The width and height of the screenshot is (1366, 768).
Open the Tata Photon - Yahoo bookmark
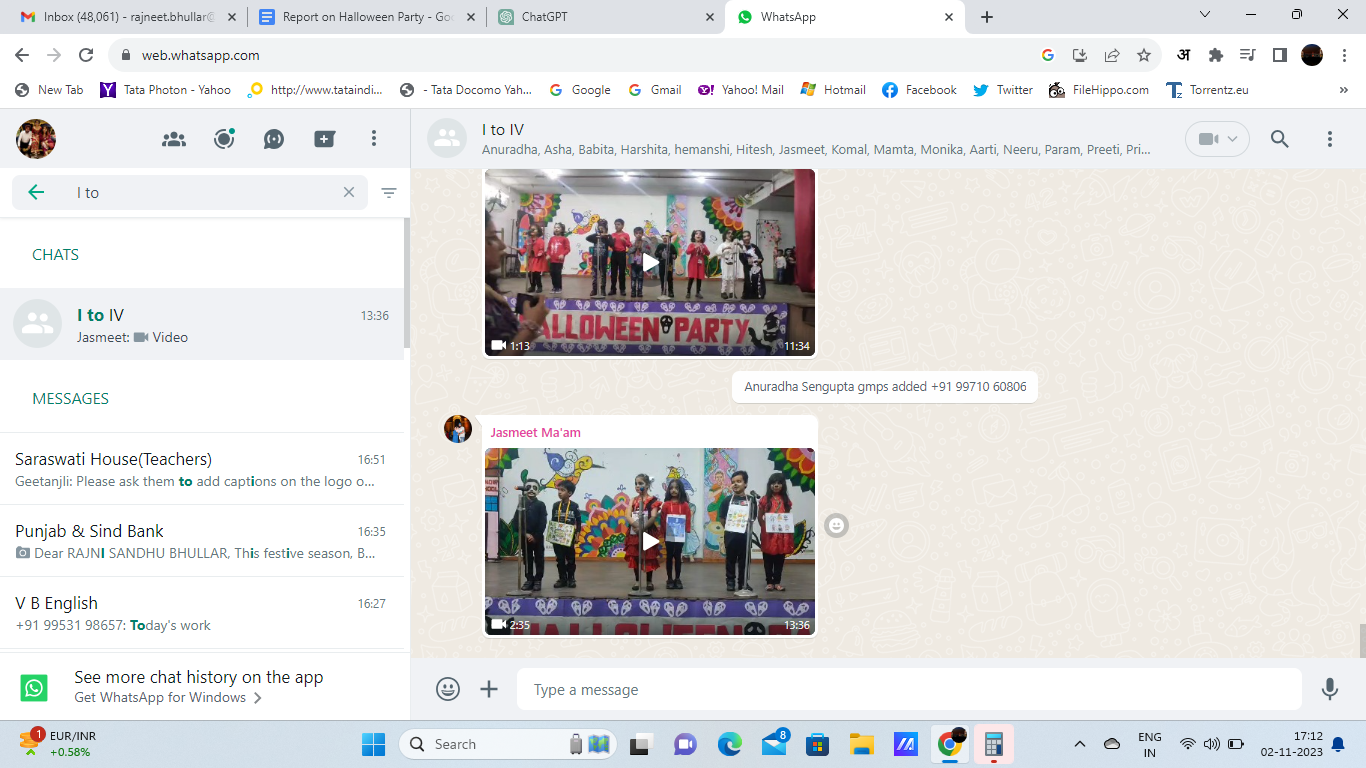coord(166,90)
